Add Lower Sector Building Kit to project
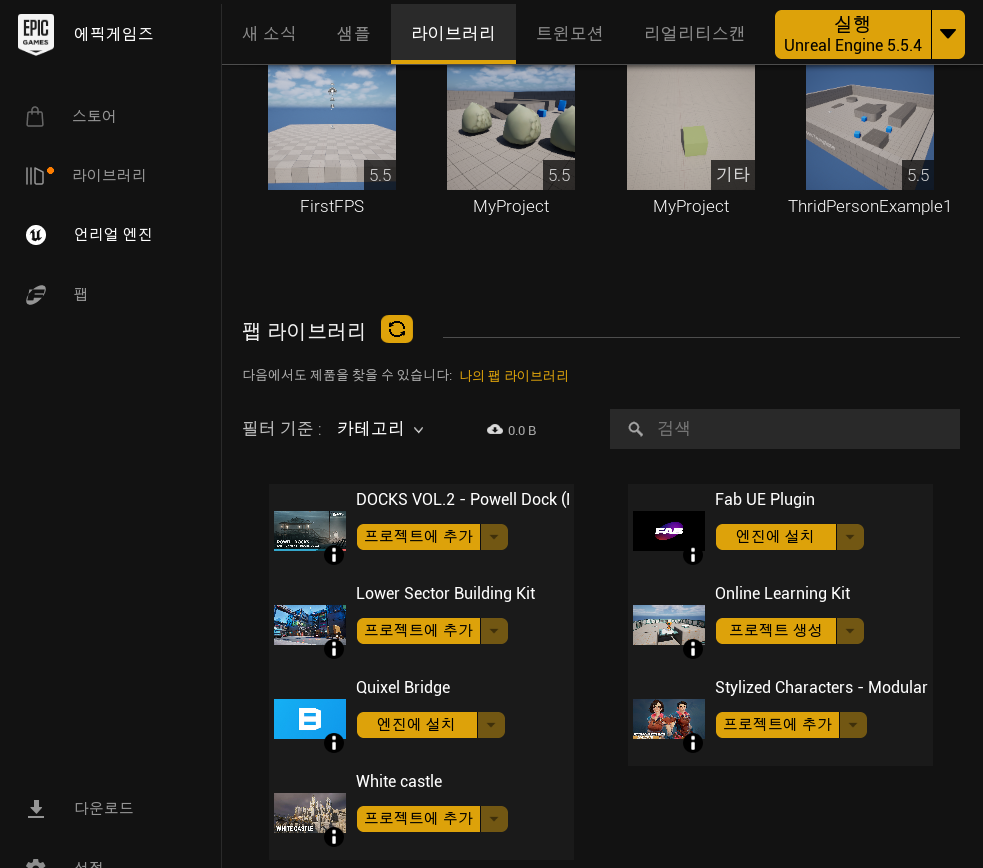Viewport: 983px width, 868px height. [x=418, y=631]
